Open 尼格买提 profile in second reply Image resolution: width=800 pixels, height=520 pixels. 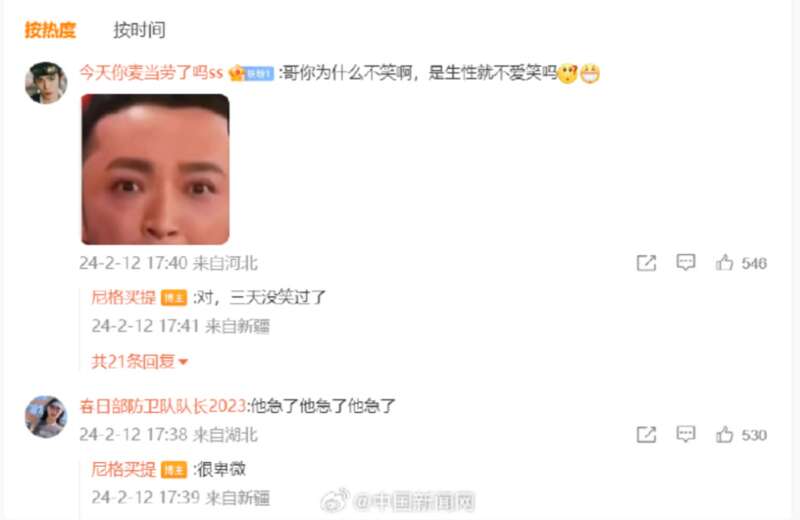(x=123, y=469)
